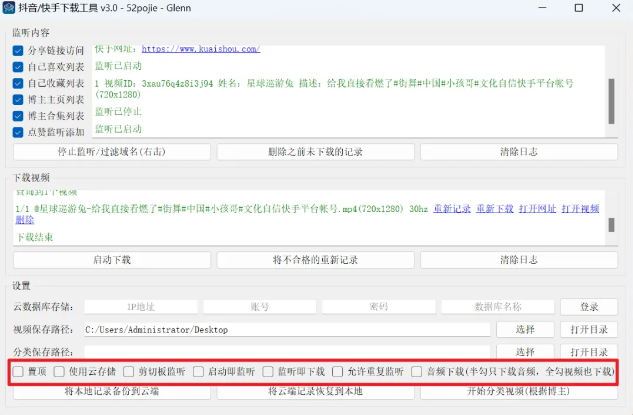
Task: Click the IP地址 input field
Action: pyautogui.click(x=141, y=307)
